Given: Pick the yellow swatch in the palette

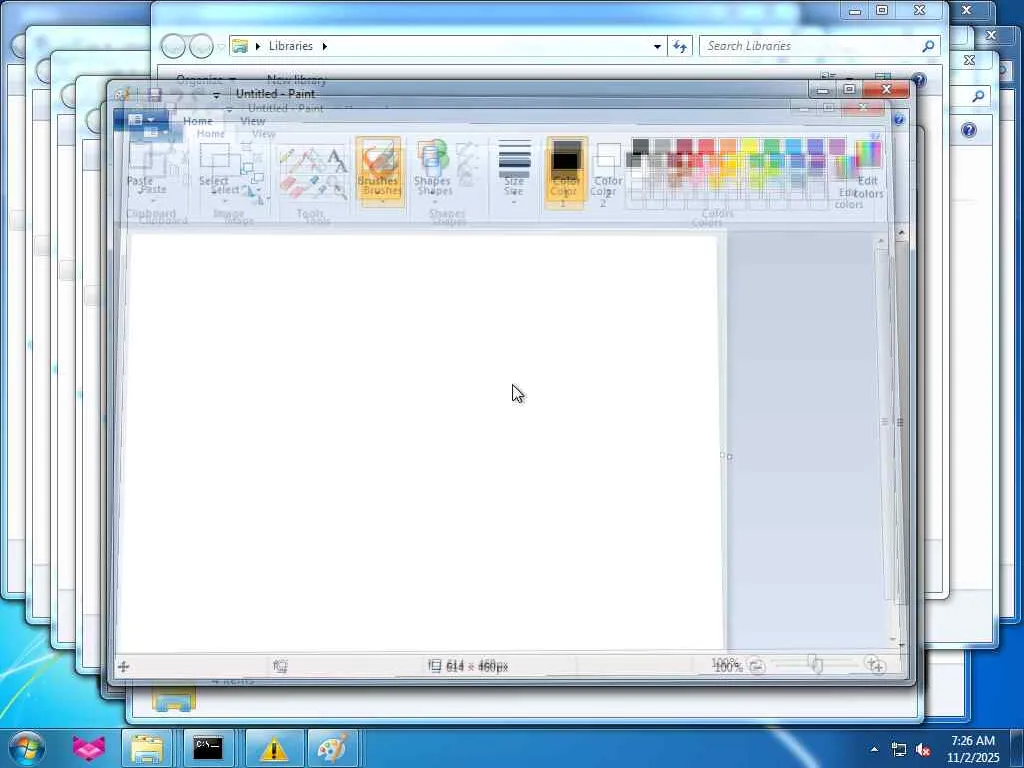Looking at the screenshot, I should pos(750,147).
